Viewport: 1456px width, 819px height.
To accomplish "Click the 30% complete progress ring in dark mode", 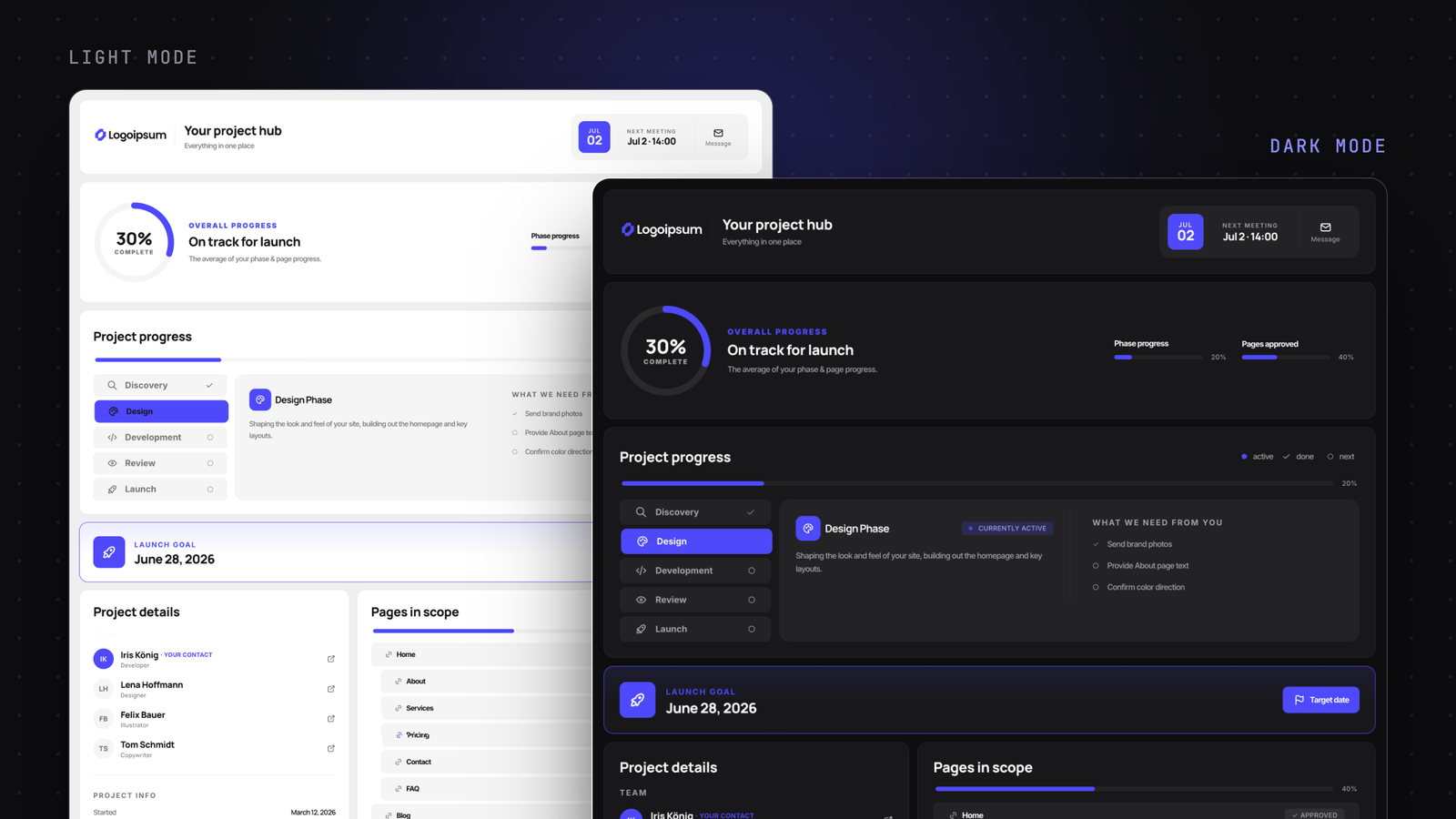I will click(x=665, y=350).
